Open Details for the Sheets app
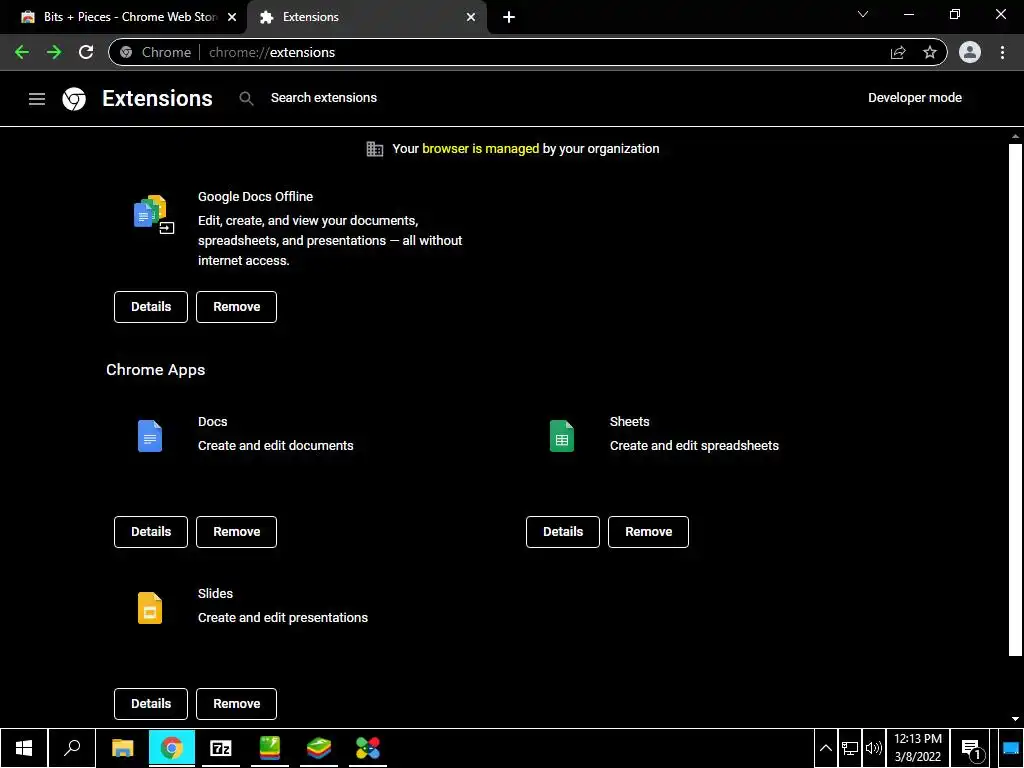 [563, 532]
